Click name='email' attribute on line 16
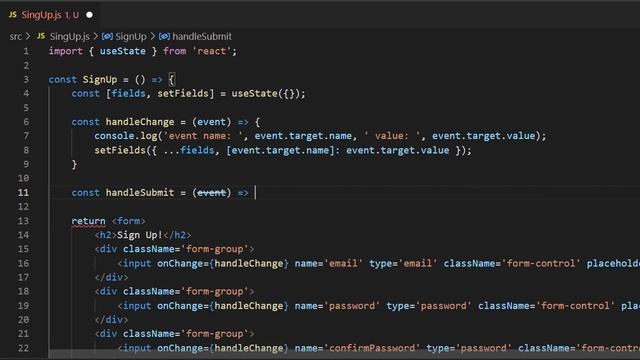 pyautogui.click(x=329, y=263)
